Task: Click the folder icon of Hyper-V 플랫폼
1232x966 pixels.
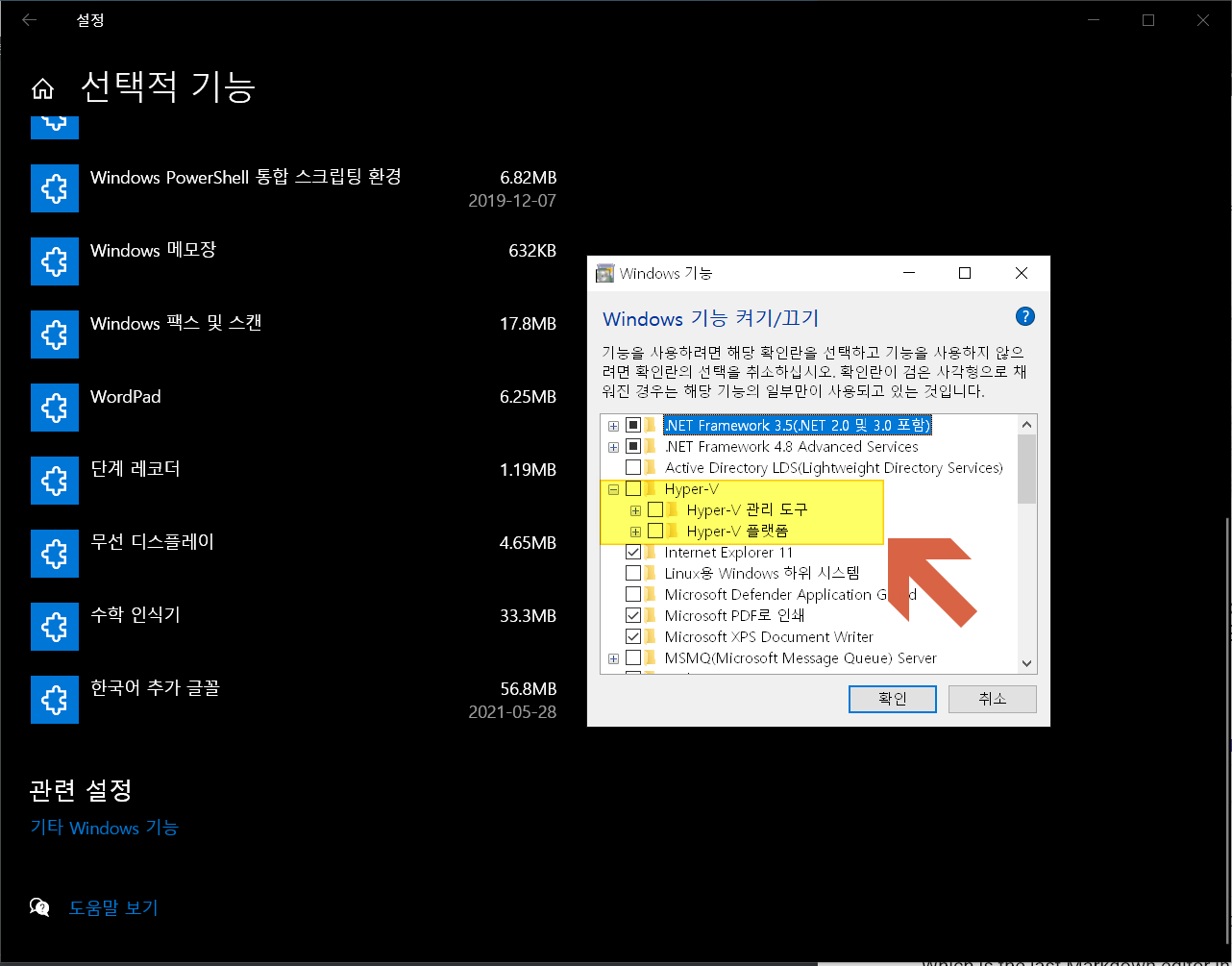Action: click(675, 532)
